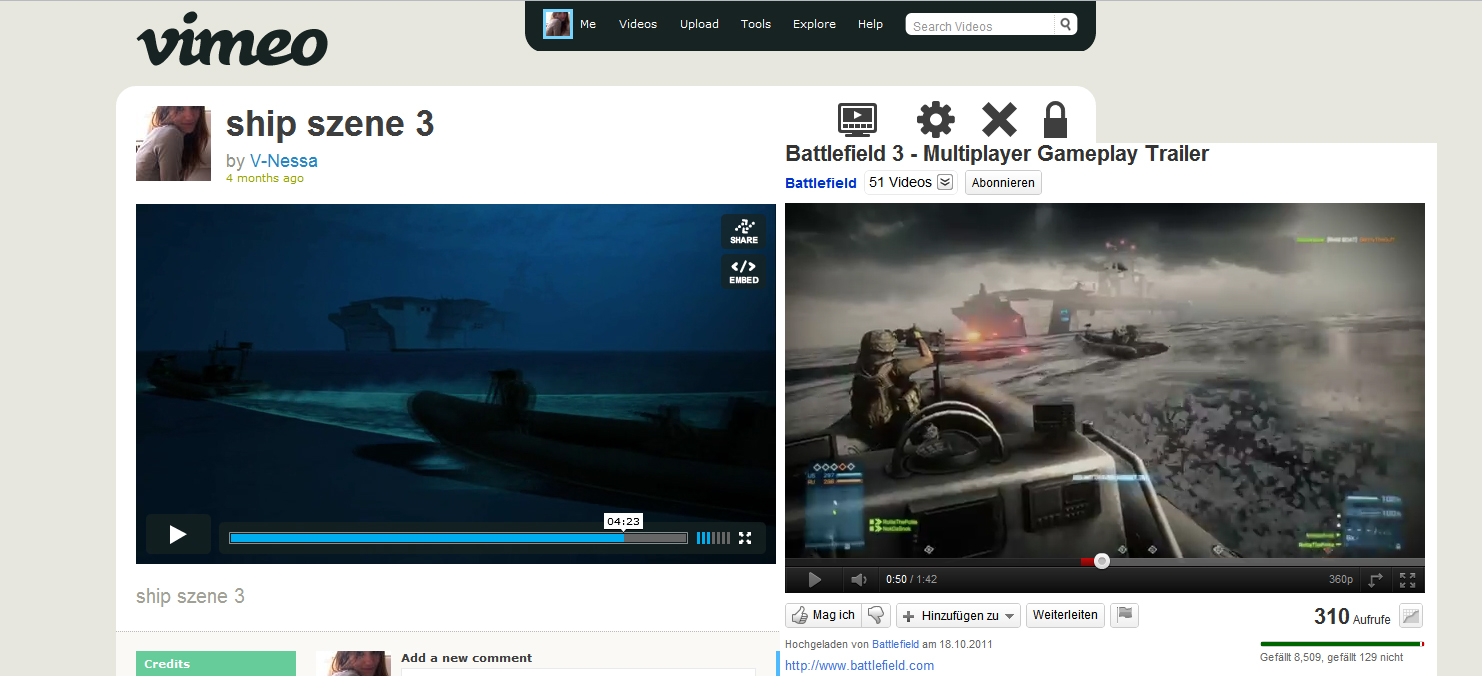
Task: Open the Battlefield uploader link
Action: click(x=895, y=644)
